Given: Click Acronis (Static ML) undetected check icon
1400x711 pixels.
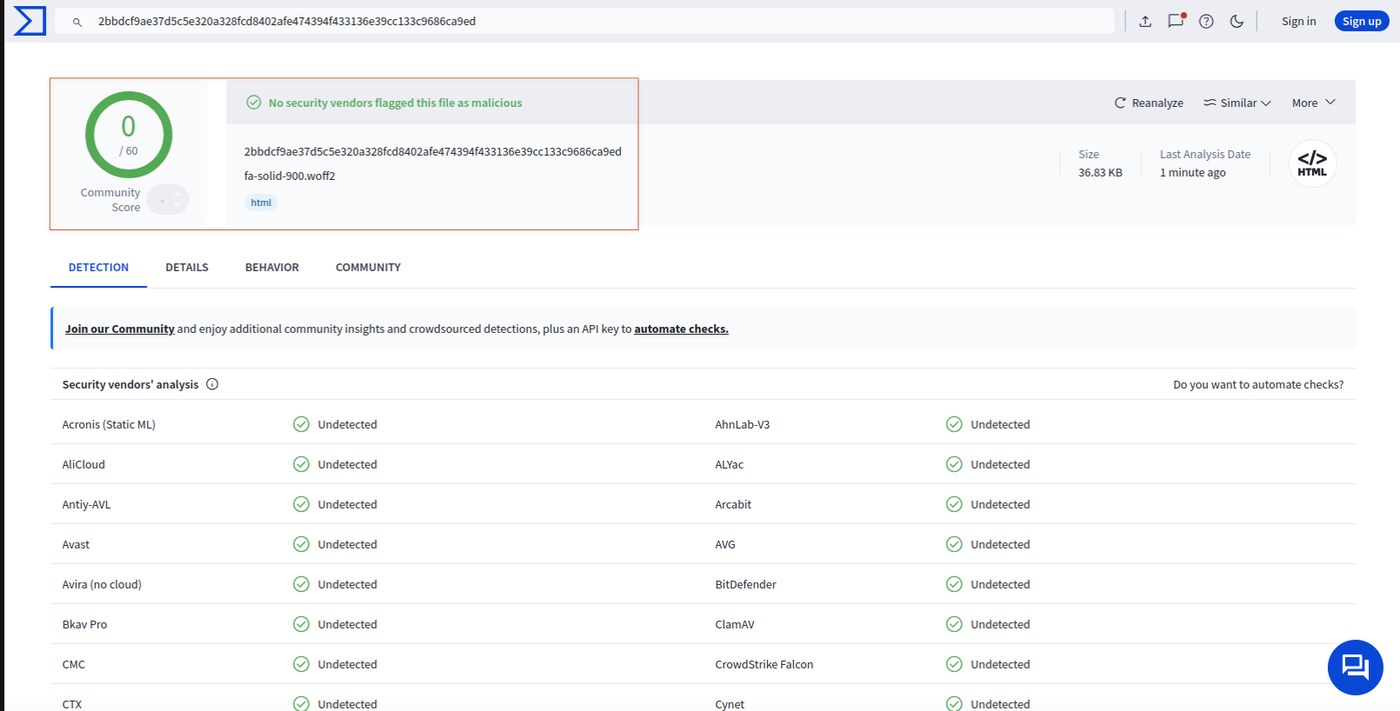Looking at the screenshot, I should 301,425.
